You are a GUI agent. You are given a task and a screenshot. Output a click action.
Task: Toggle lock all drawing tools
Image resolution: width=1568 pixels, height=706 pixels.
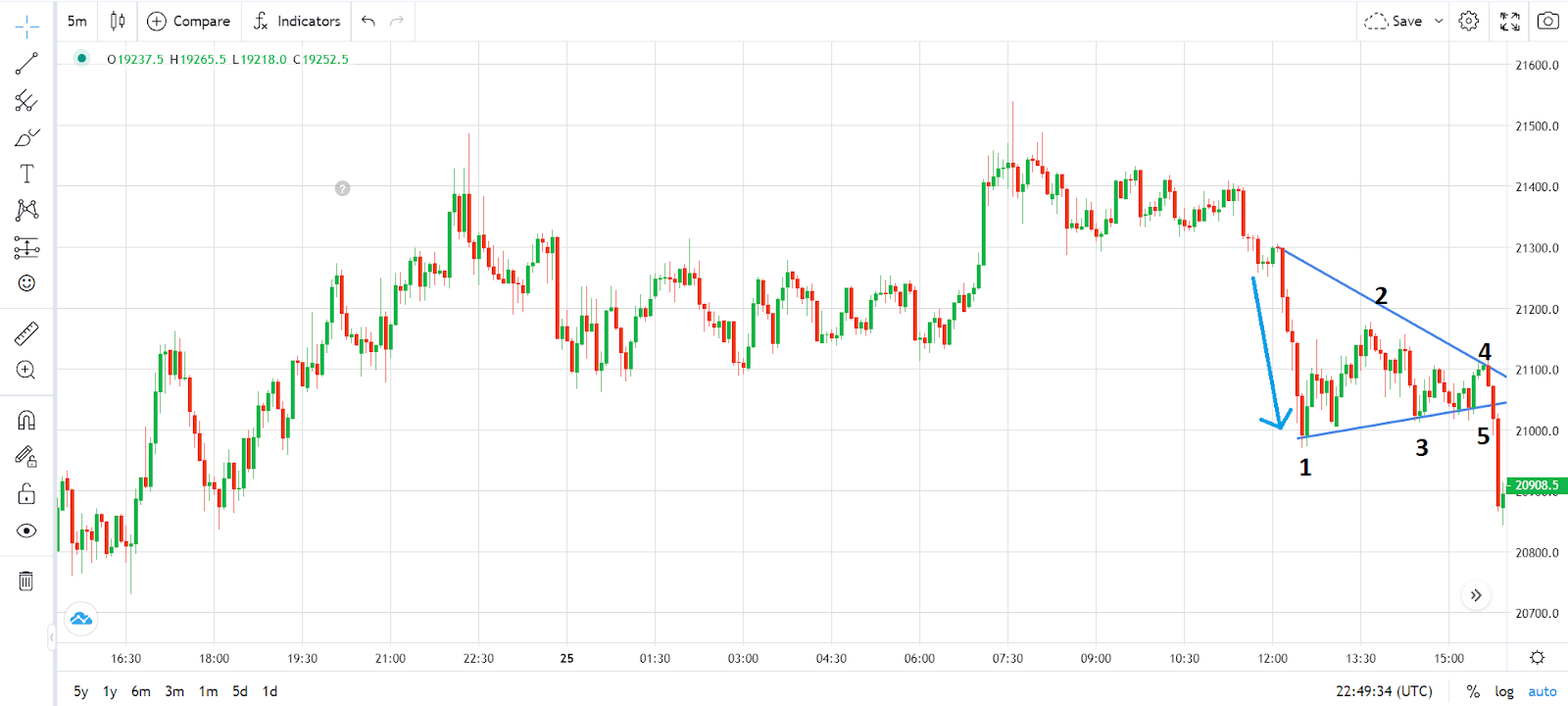click(x=26, y=493)
